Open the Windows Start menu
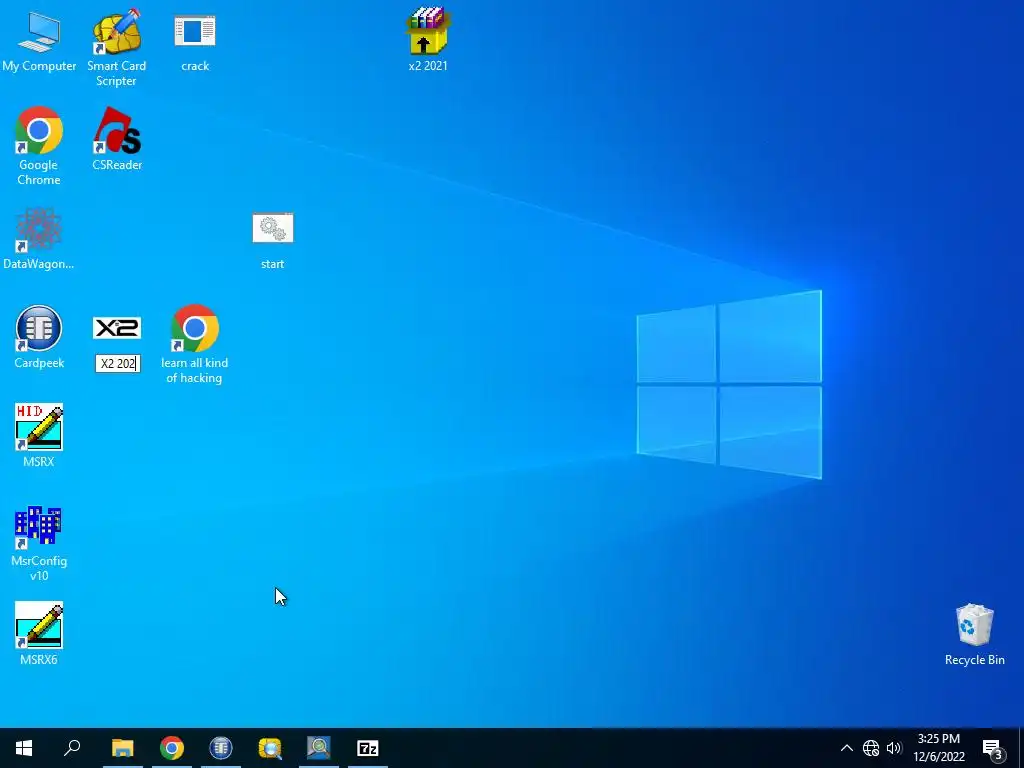 24,748
